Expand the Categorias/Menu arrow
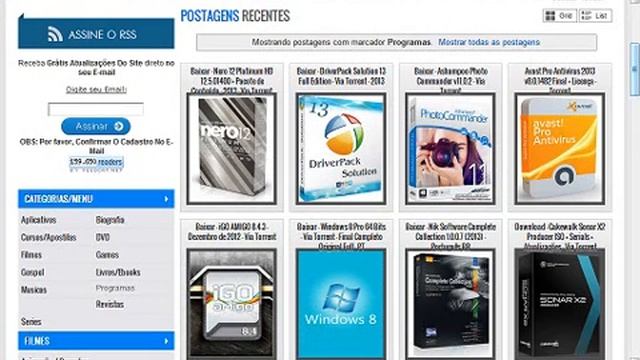The height and width of the screenshot is (360, 640). pos(166,199)
